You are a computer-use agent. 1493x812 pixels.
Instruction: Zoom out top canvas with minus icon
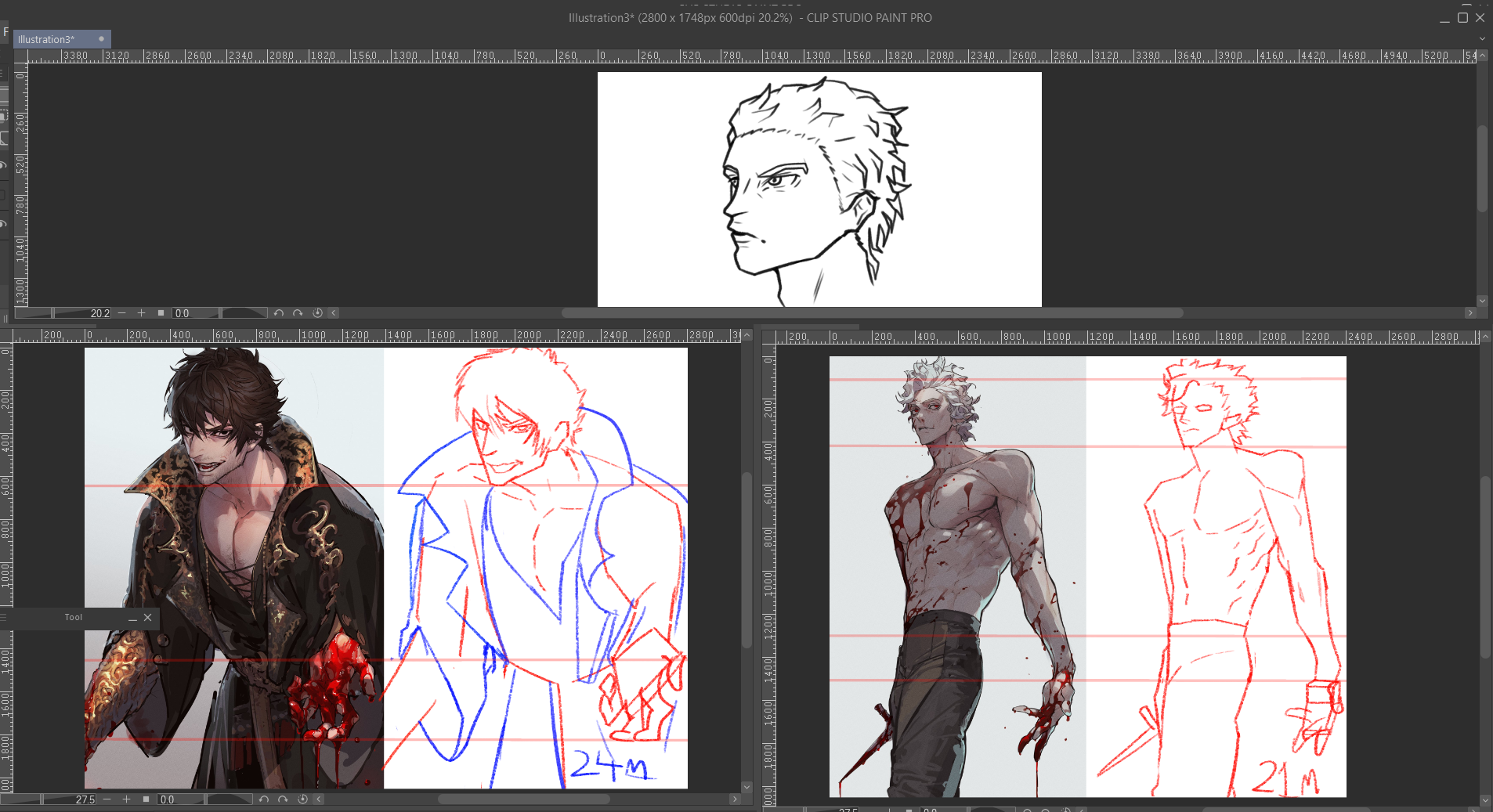coord(122,313)
